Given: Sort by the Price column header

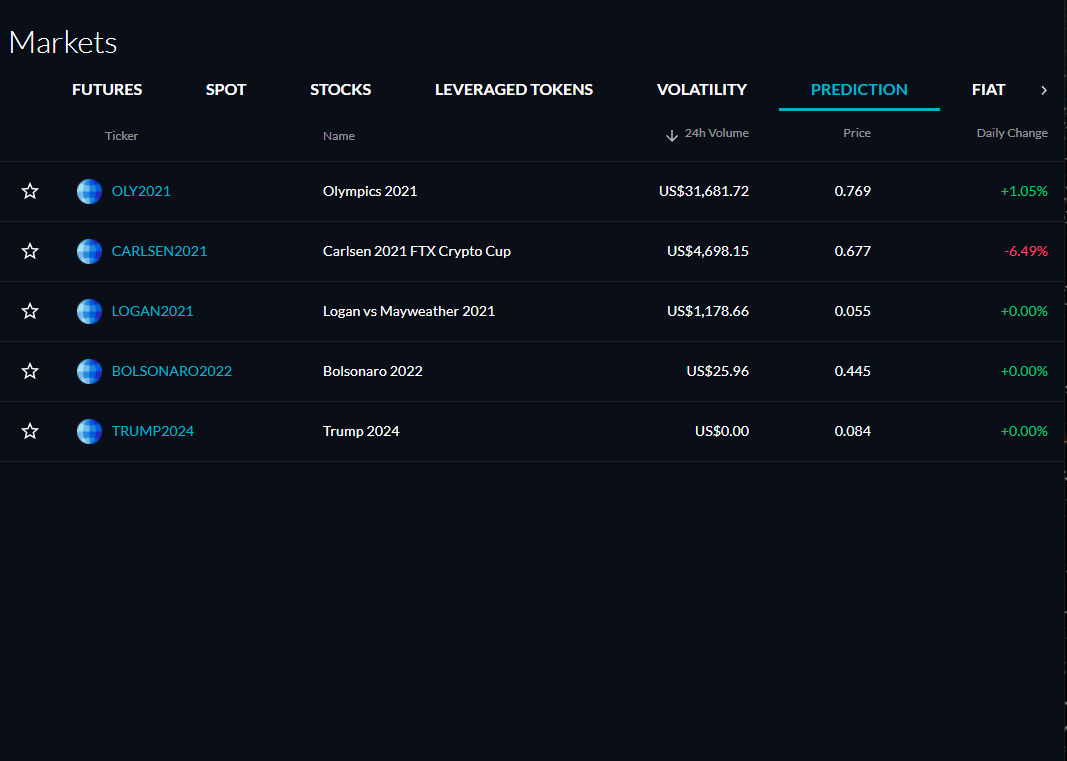Looking at the screenshot, I should pos(857,133).
